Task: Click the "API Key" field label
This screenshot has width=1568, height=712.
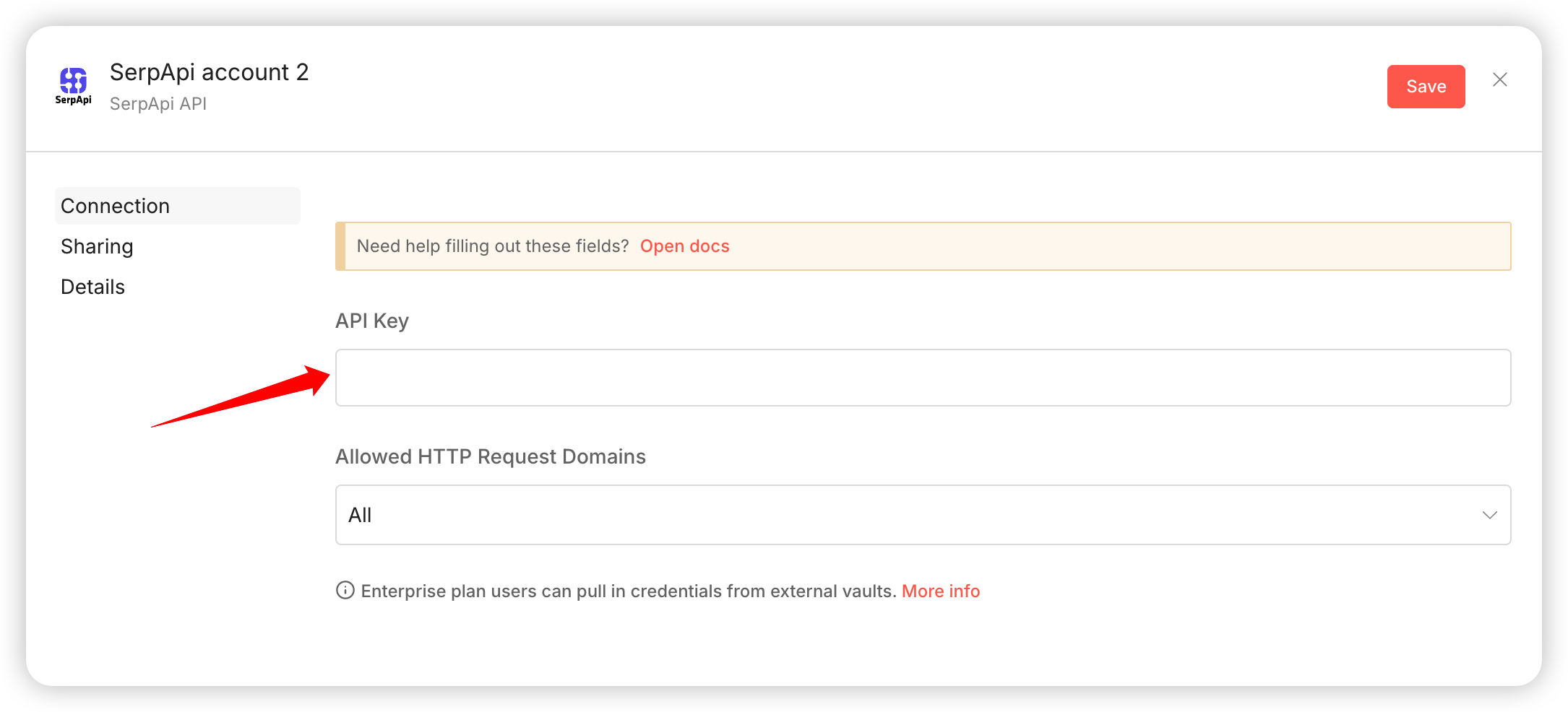Action: [371, 321]
